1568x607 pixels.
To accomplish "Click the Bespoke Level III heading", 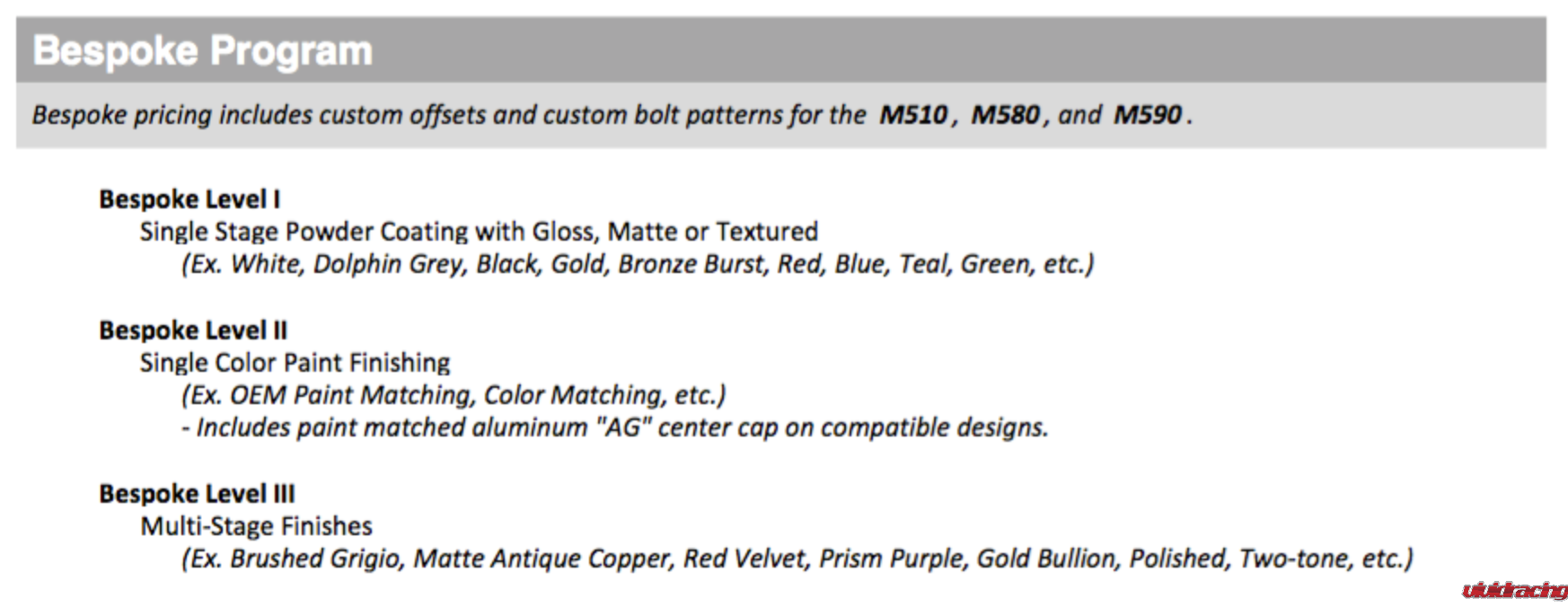I will (197, 494).
